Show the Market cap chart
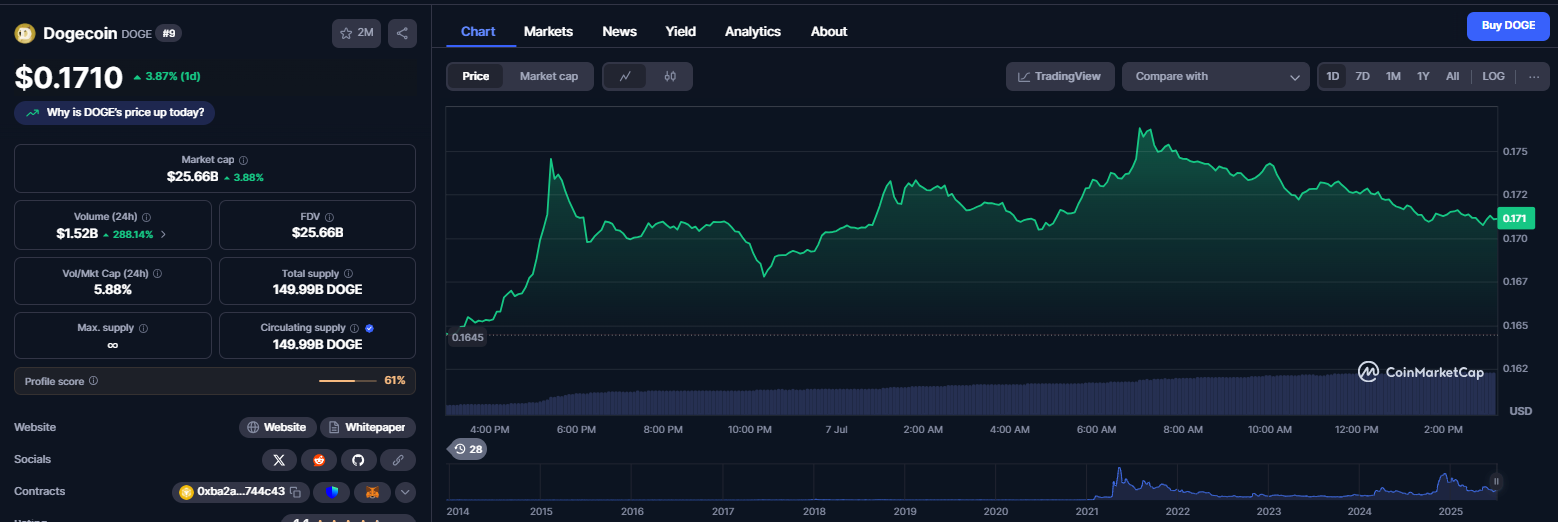1558x522 pixels. (549, 76)
